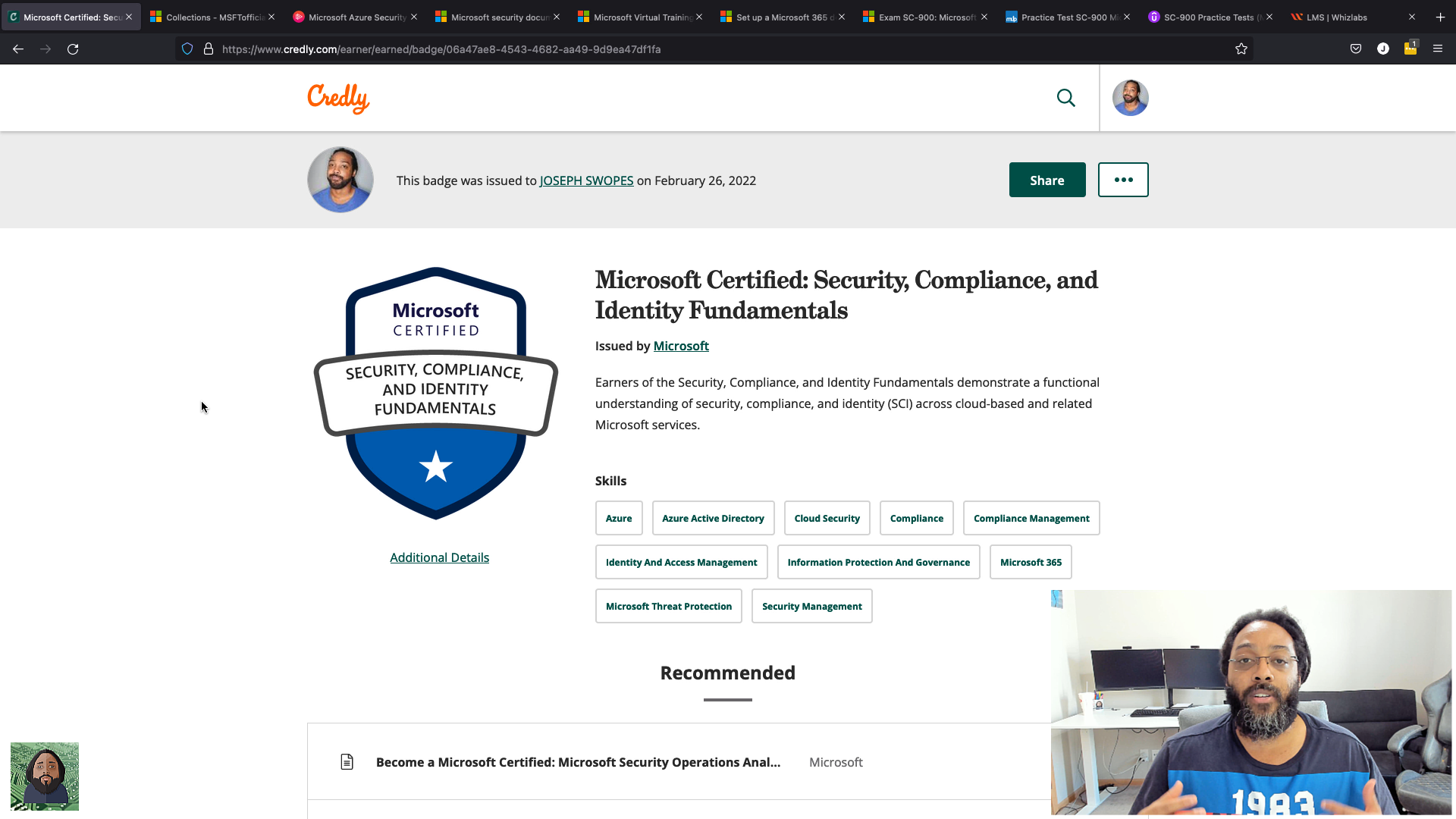Click the user profile avatar icon

click(1128, 98)
